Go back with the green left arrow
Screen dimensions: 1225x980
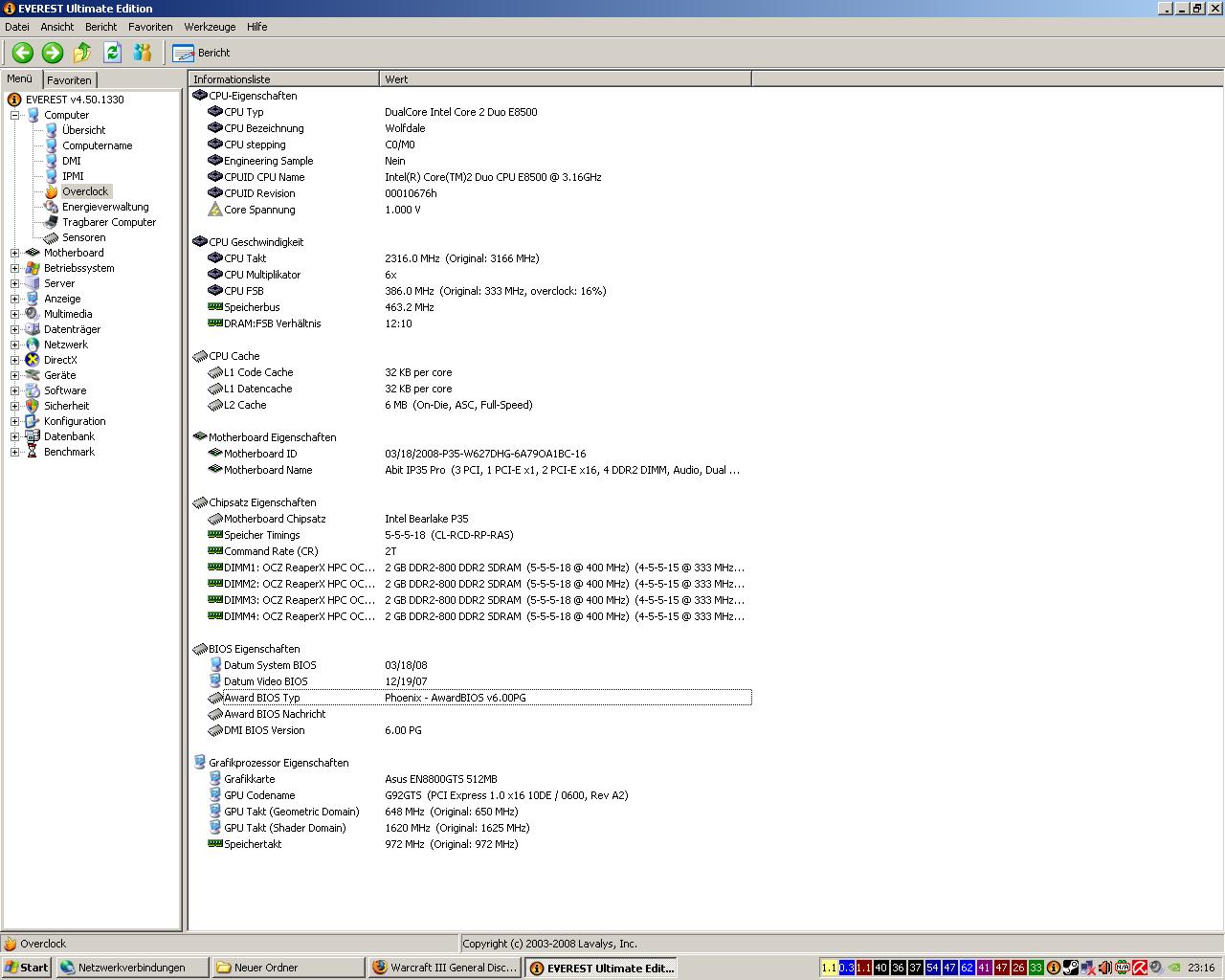[23, 53]
